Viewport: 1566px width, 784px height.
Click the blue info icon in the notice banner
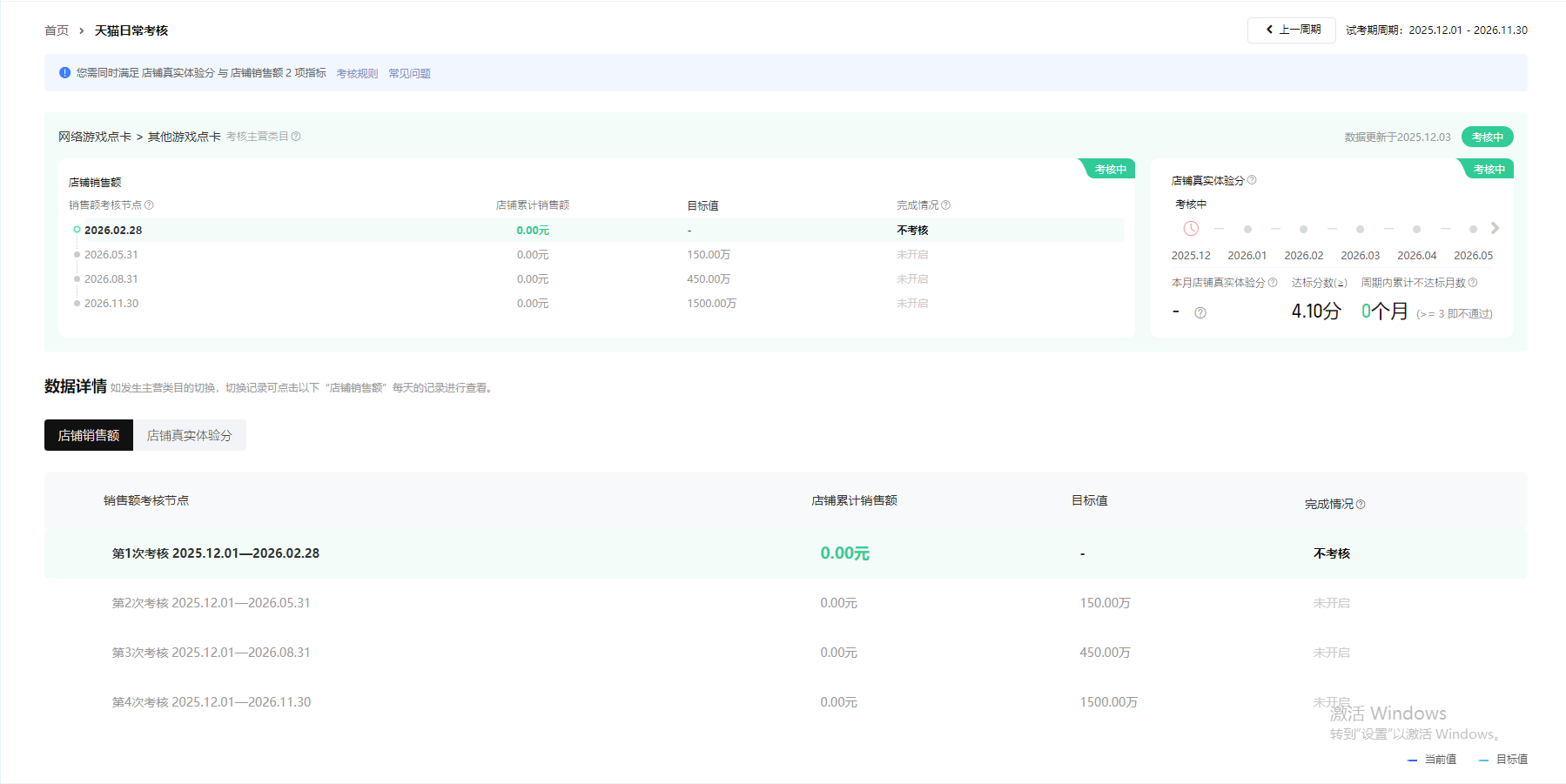click(x=64, y=73)
